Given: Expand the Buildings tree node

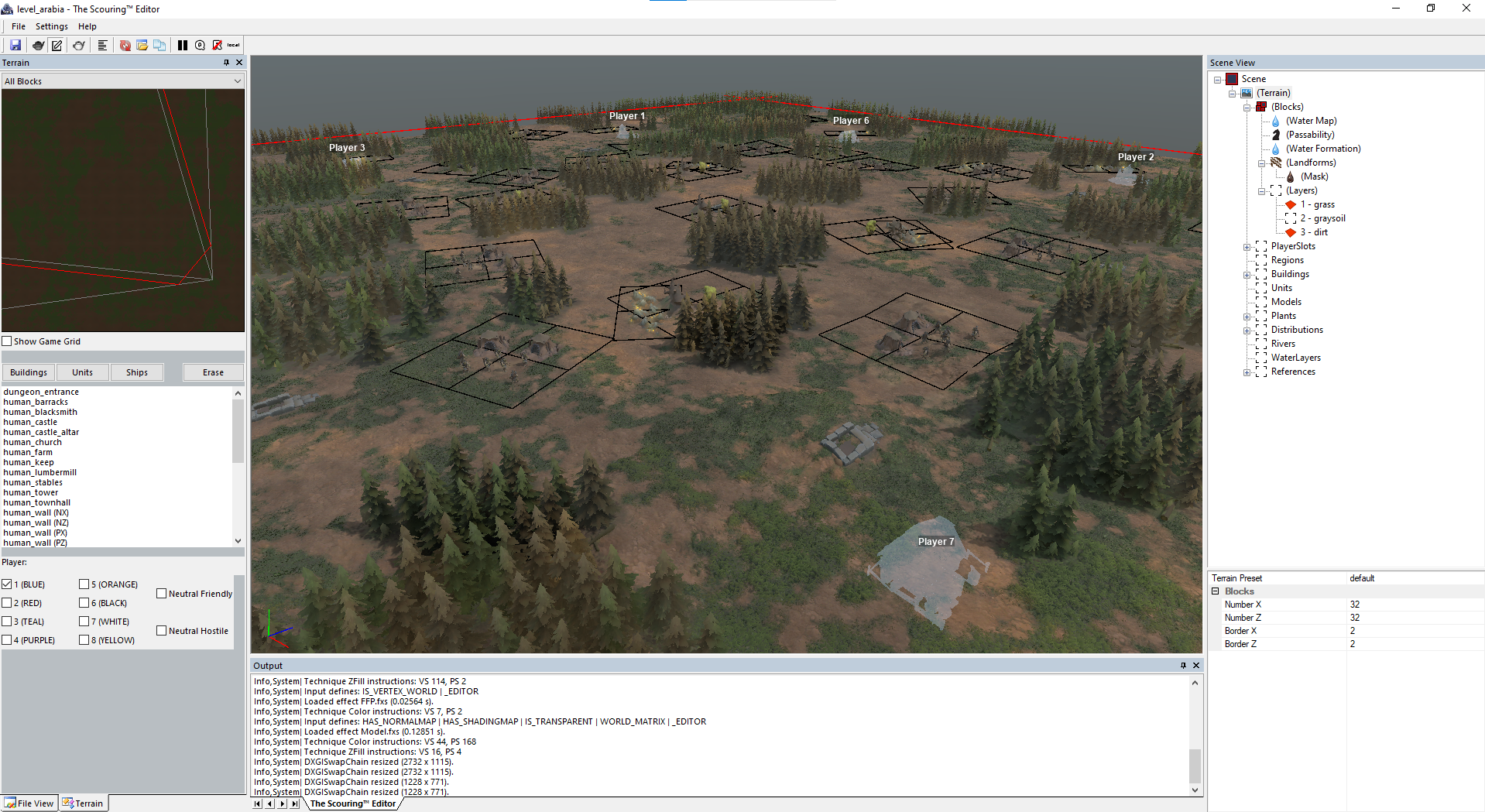Looking at the screenshot, I should pos(1247,275).
